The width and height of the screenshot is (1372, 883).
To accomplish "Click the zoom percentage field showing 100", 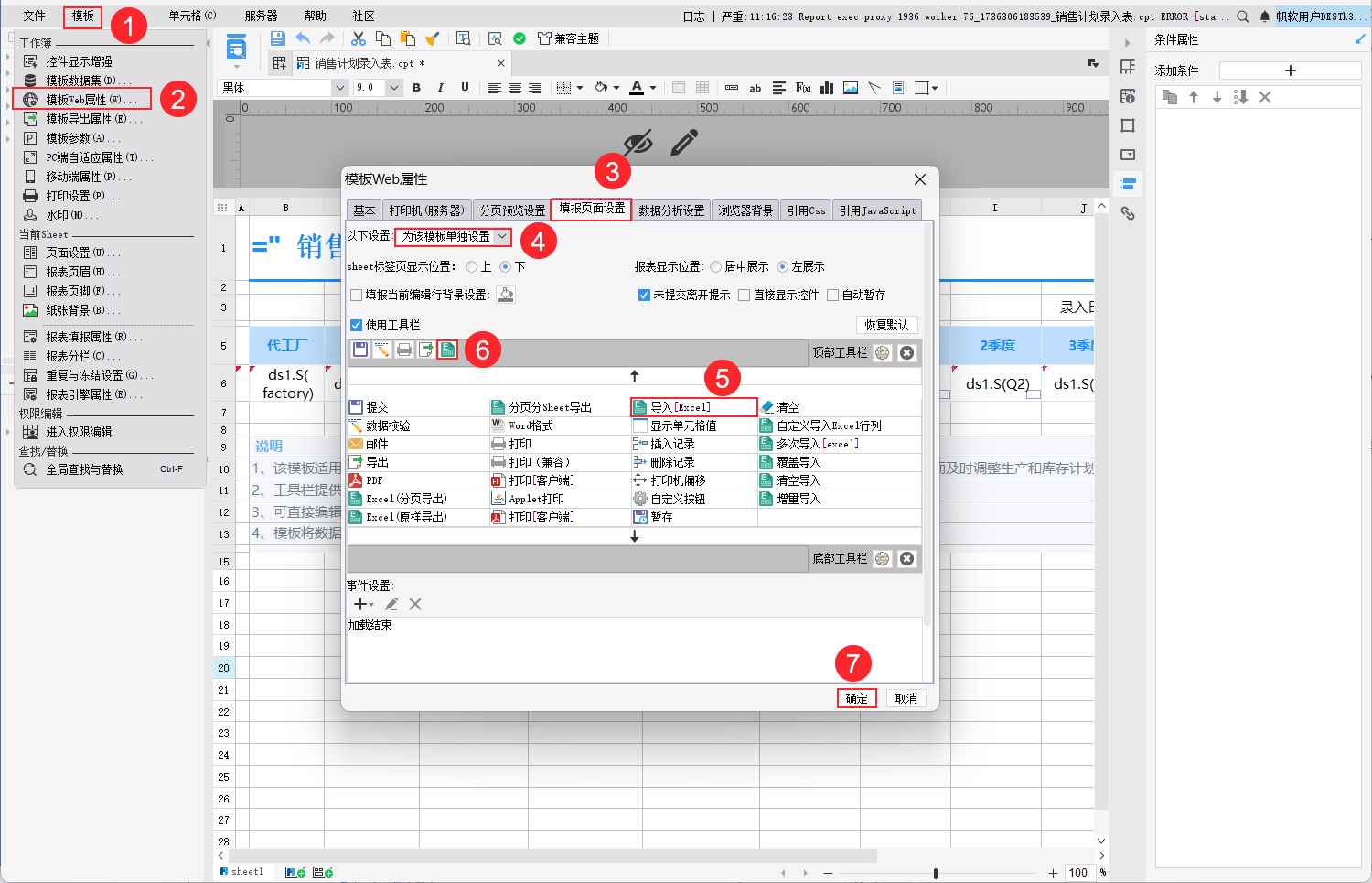I will tap(1078, 873).
